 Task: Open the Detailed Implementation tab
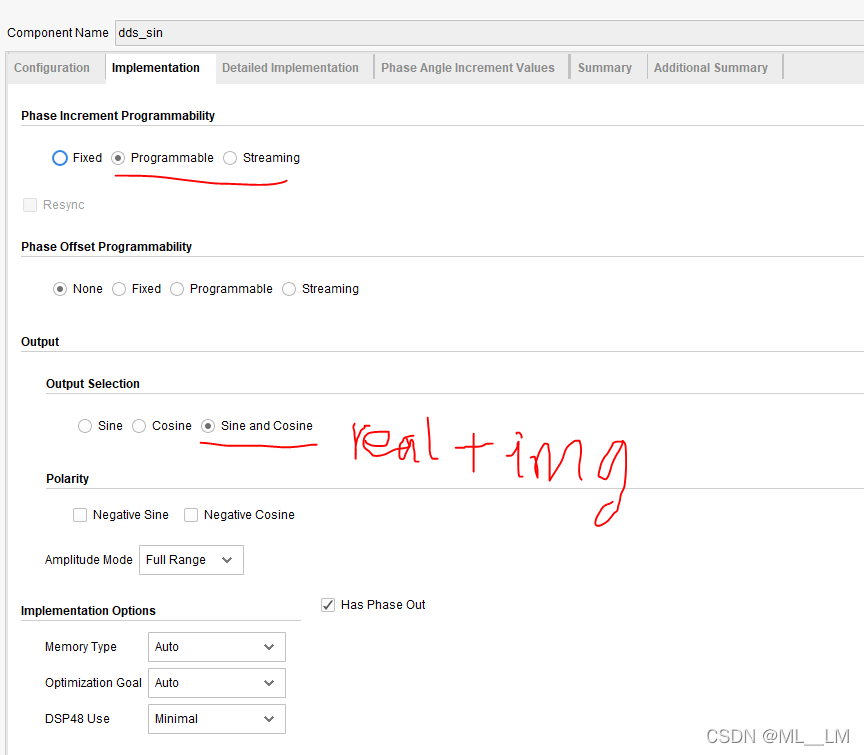click(290, 68)
